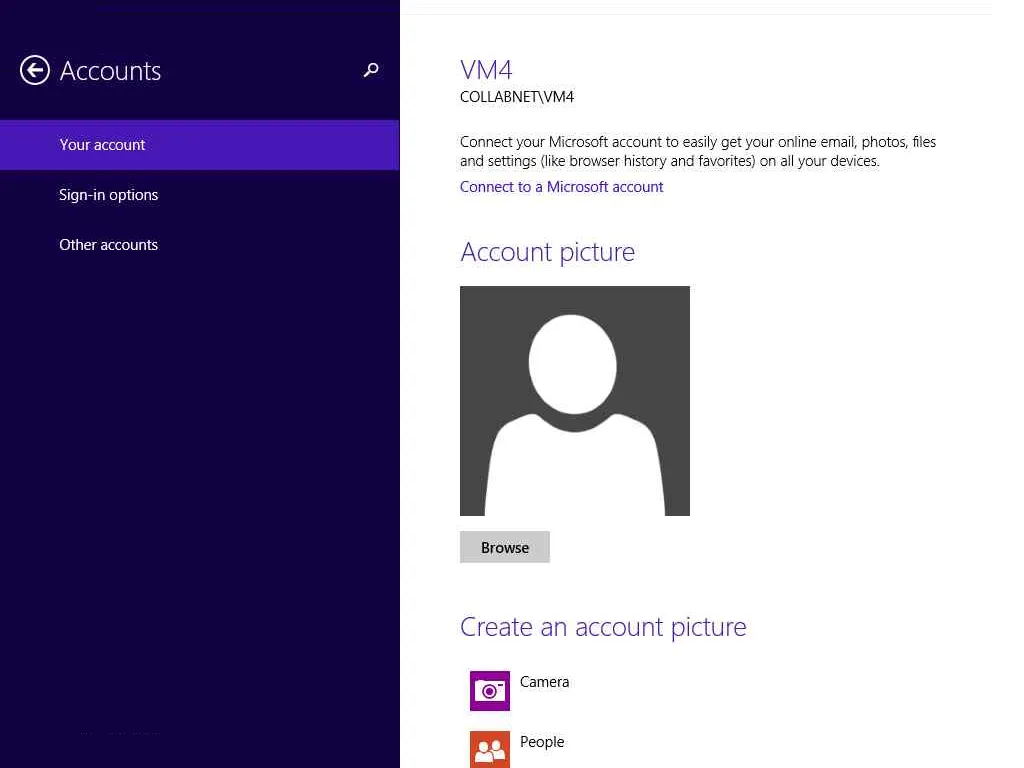The height and width of the screenshot is (768, 1024).
Task: Click Connect to a Microsoft account link
Action: pos(561,187)
